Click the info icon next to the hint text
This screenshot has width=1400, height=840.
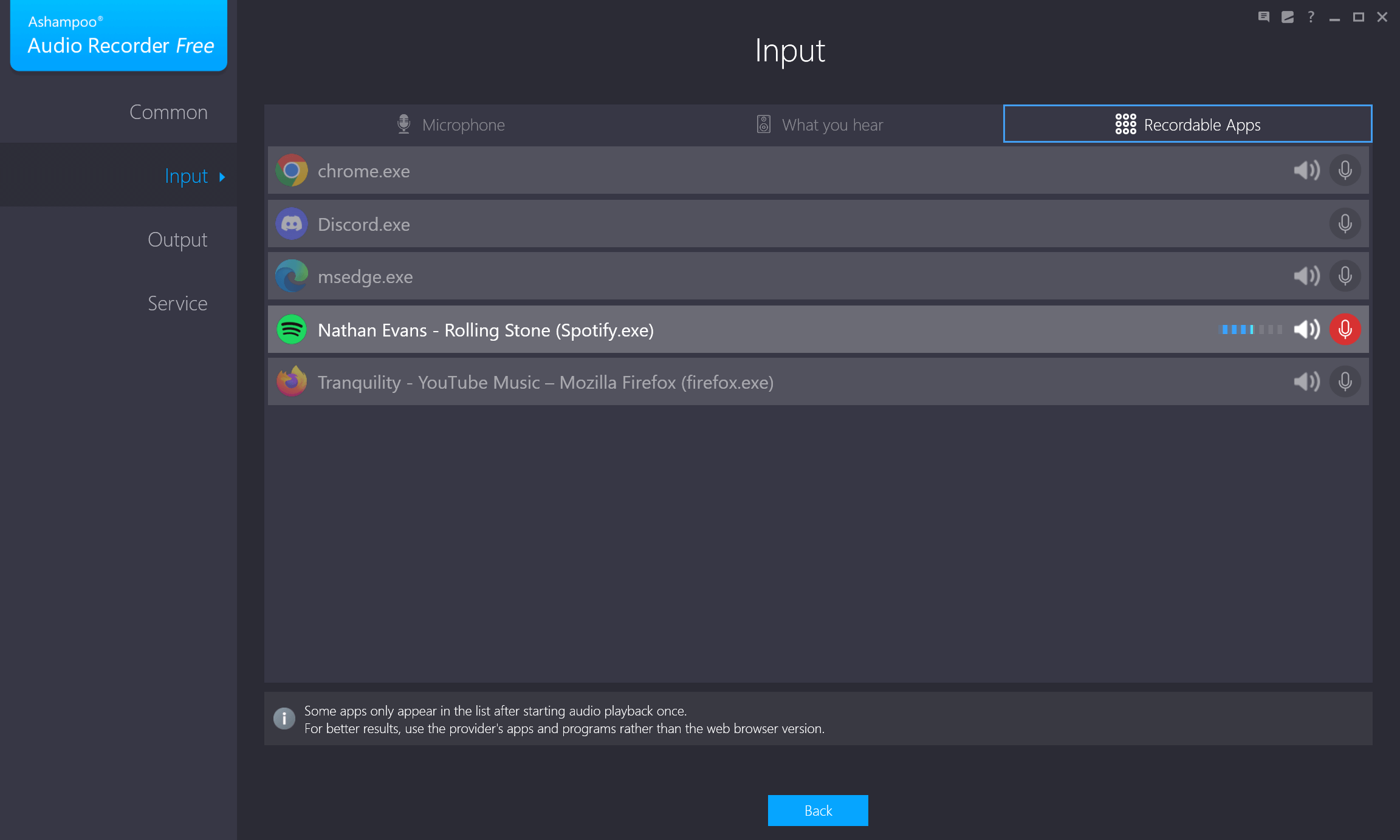pyautogui.click(x=284, y=719)
